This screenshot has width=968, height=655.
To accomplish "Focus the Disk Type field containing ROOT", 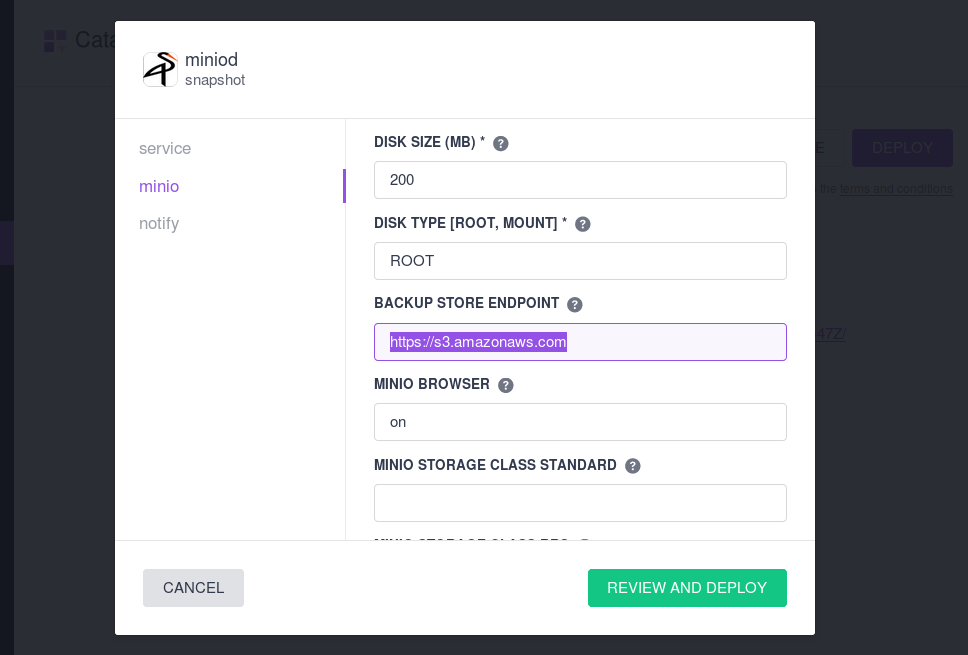I will 580,261.
